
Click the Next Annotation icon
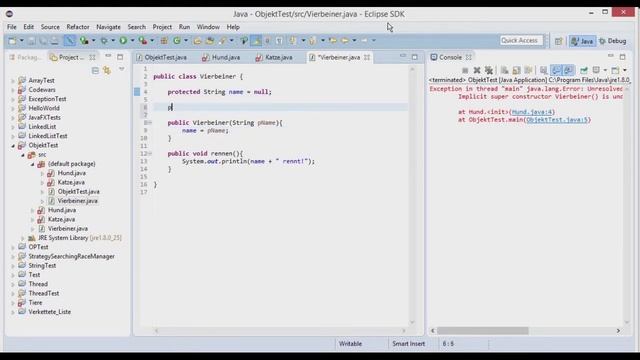[x=292, y=40]
